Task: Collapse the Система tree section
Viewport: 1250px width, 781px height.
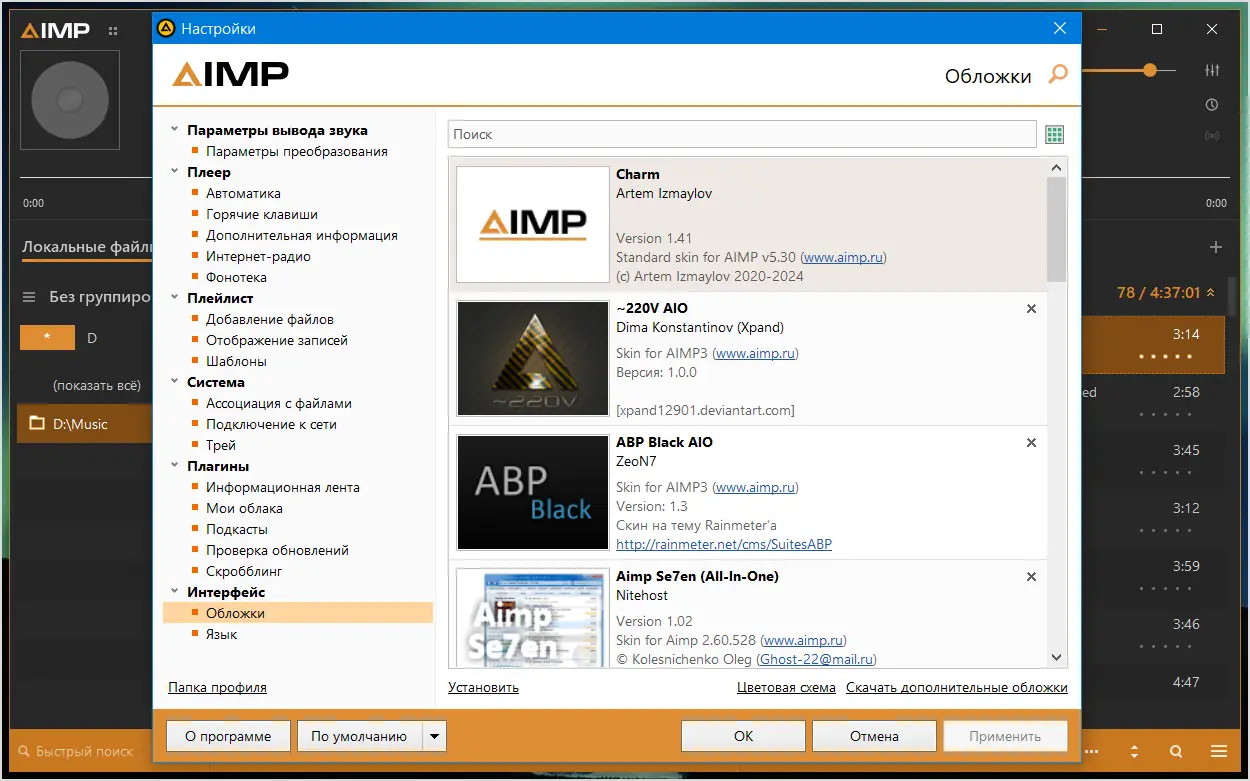Action: (x=175, y=382)
